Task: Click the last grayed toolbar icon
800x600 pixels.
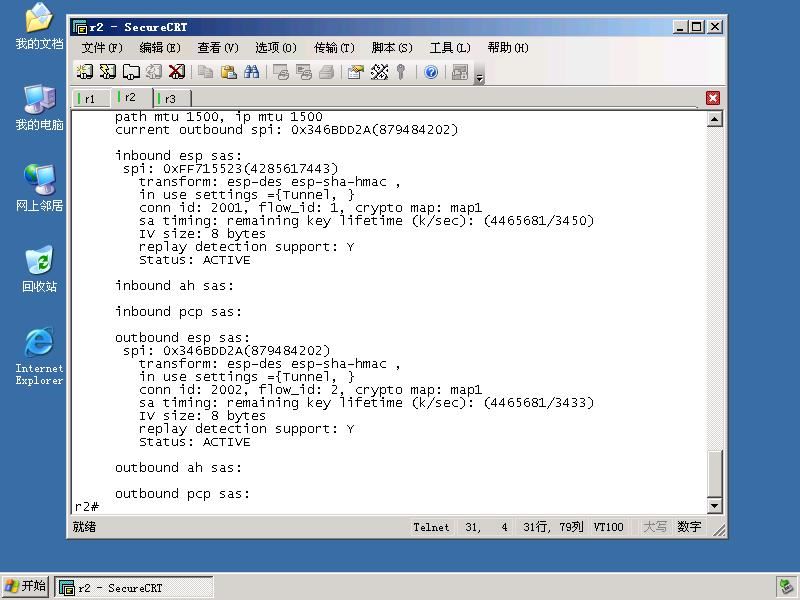Action: coord(460,72)
